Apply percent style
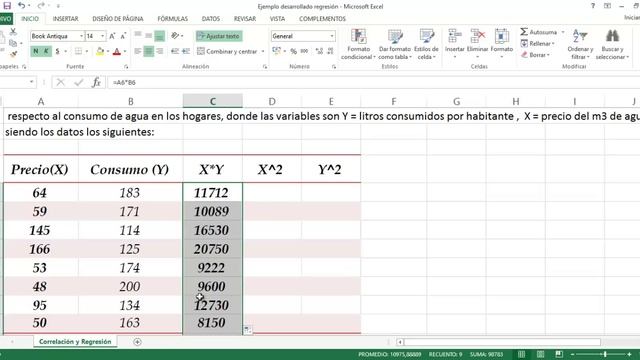This screenshot has width=640, height=360. point(293,51)
